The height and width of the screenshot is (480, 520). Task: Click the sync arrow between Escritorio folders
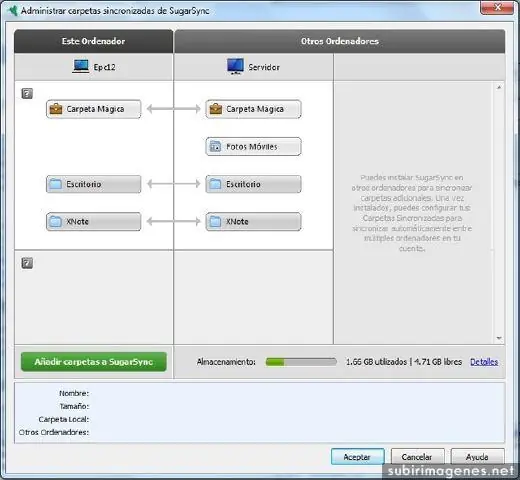tap(173, 184)
